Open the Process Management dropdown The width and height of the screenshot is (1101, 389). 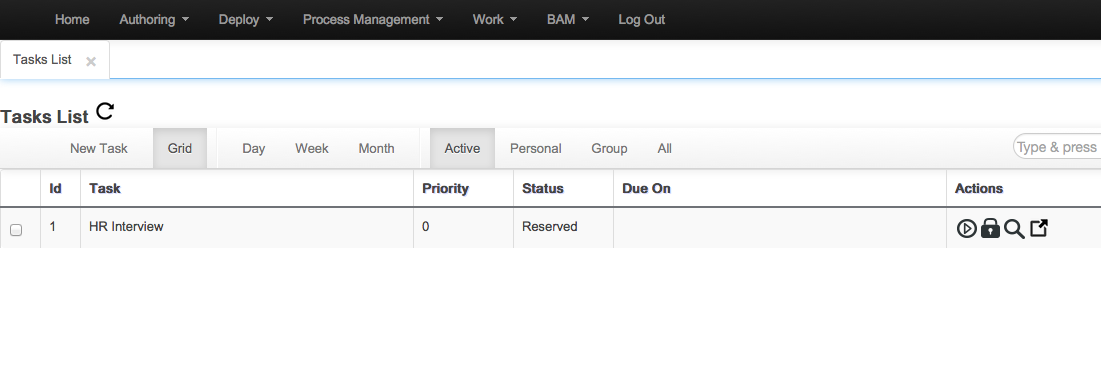click(373, 20)
